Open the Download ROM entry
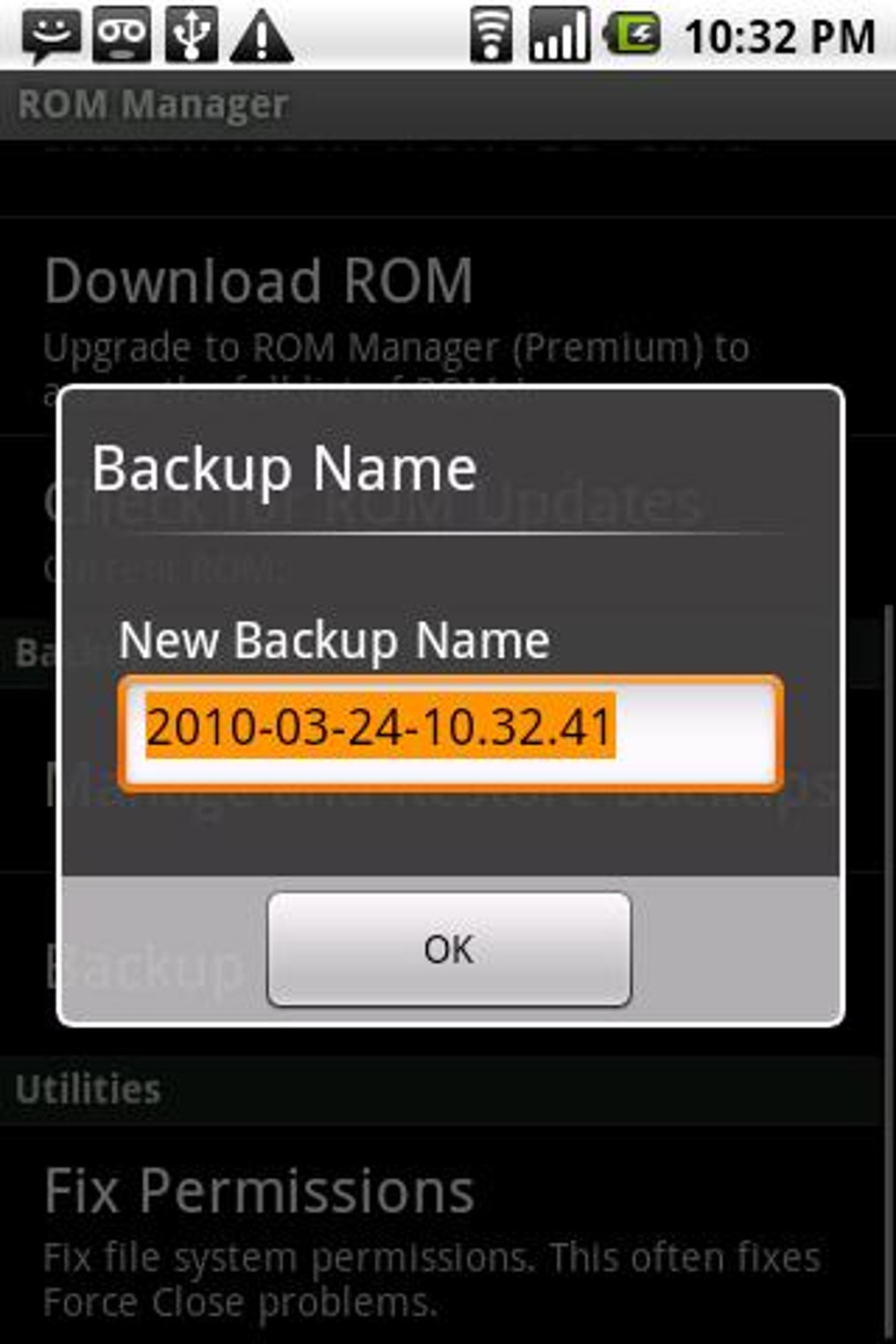 point(439,325)
